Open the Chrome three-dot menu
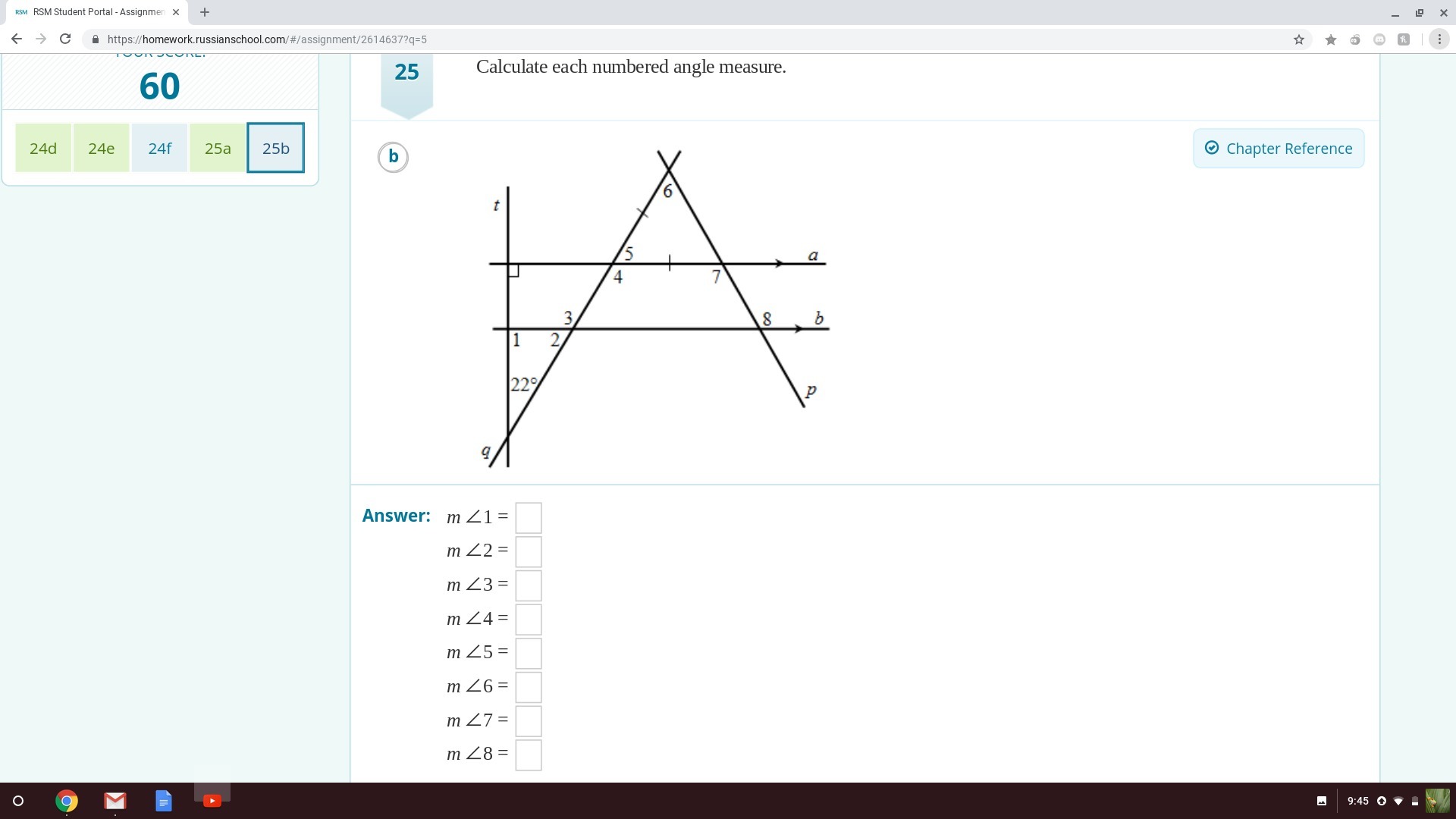1456x819 pixels. (1439, 39)
